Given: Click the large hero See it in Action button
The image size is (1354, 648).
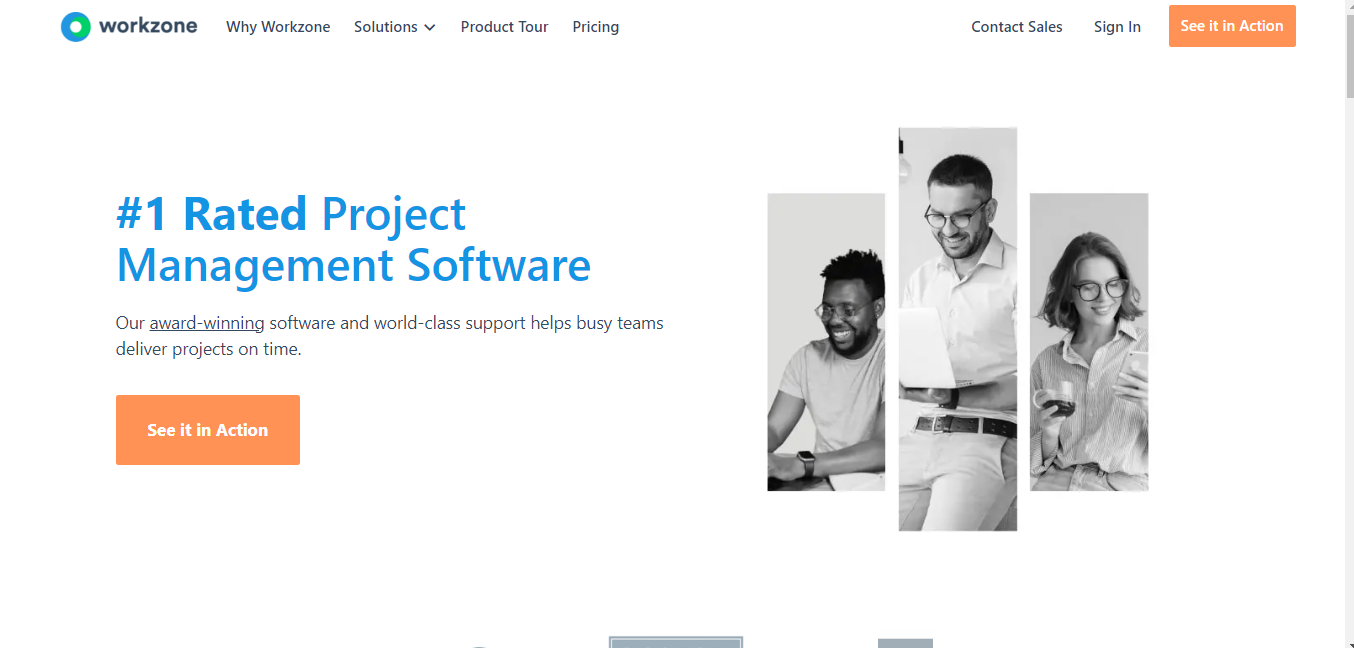Looking at the screenshot, I should coord(208,430).
